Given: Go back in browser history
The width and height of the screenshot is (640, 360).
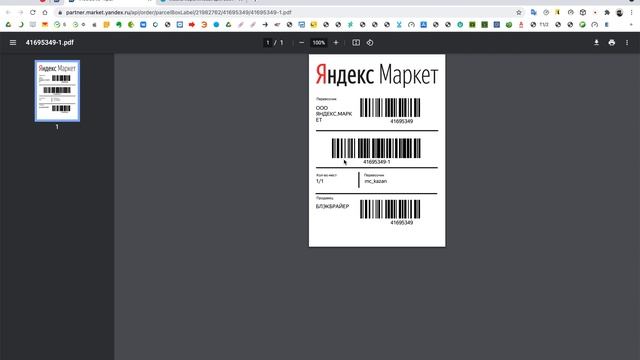Looking at the screenshot, I should click(x=8, y=13).
